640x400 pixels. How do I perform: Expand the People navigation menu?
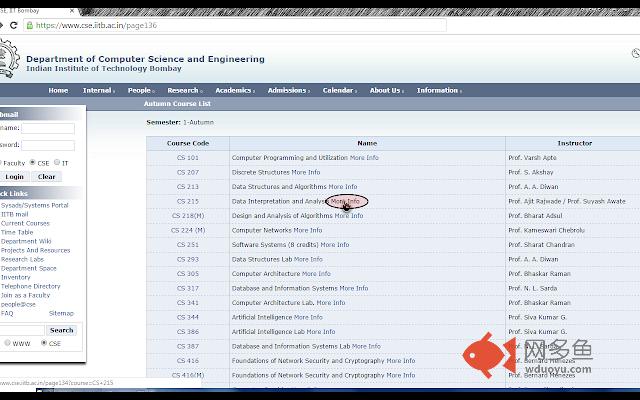[x=141, y=90]
